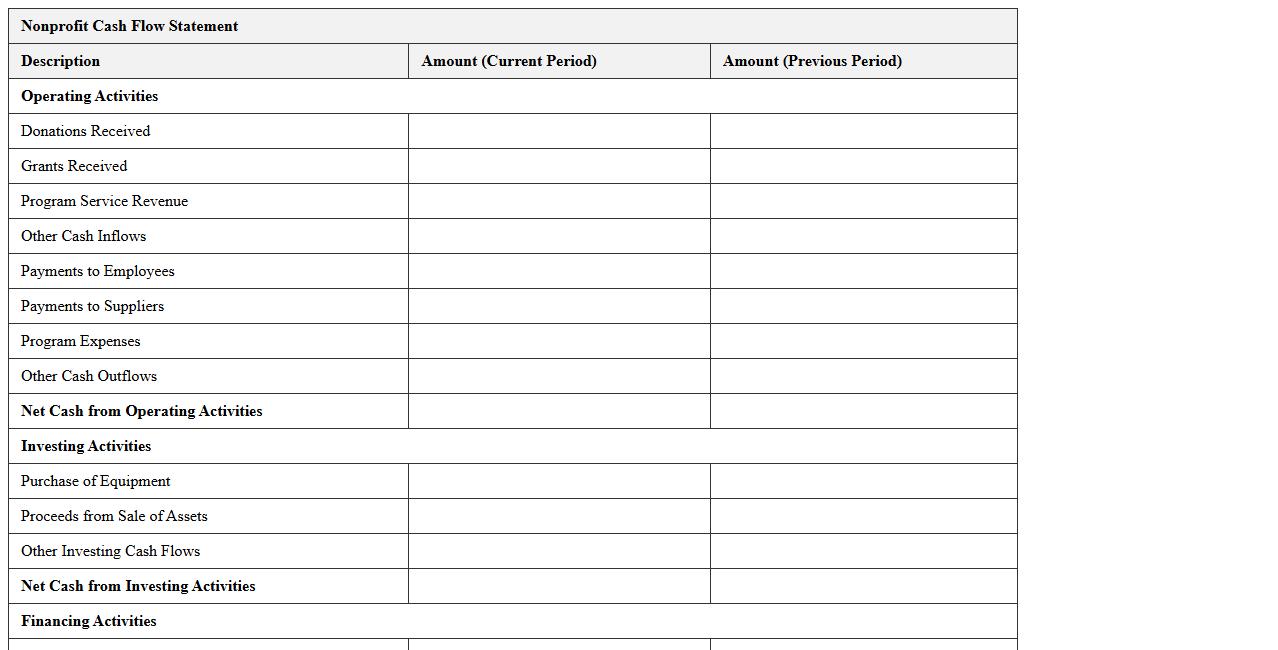
Task: Select Other Investing Cash Flows current cell
Action: tap(559, 551)
